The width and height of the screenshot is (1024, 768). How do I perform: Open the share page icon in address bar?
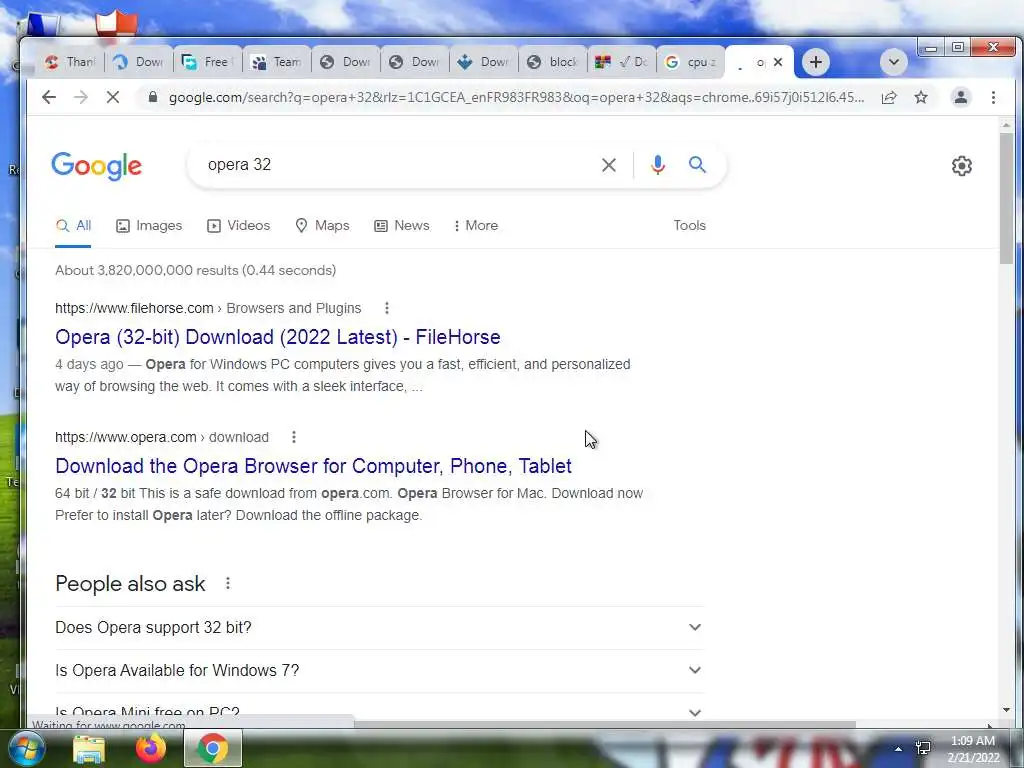[889, 97]
